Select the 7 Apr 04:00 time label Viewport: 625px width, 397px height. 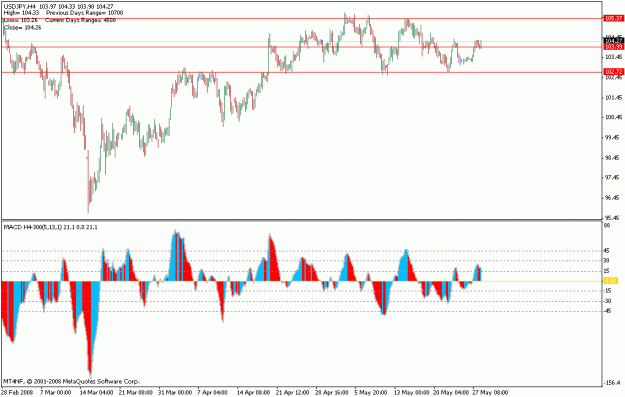213,393
